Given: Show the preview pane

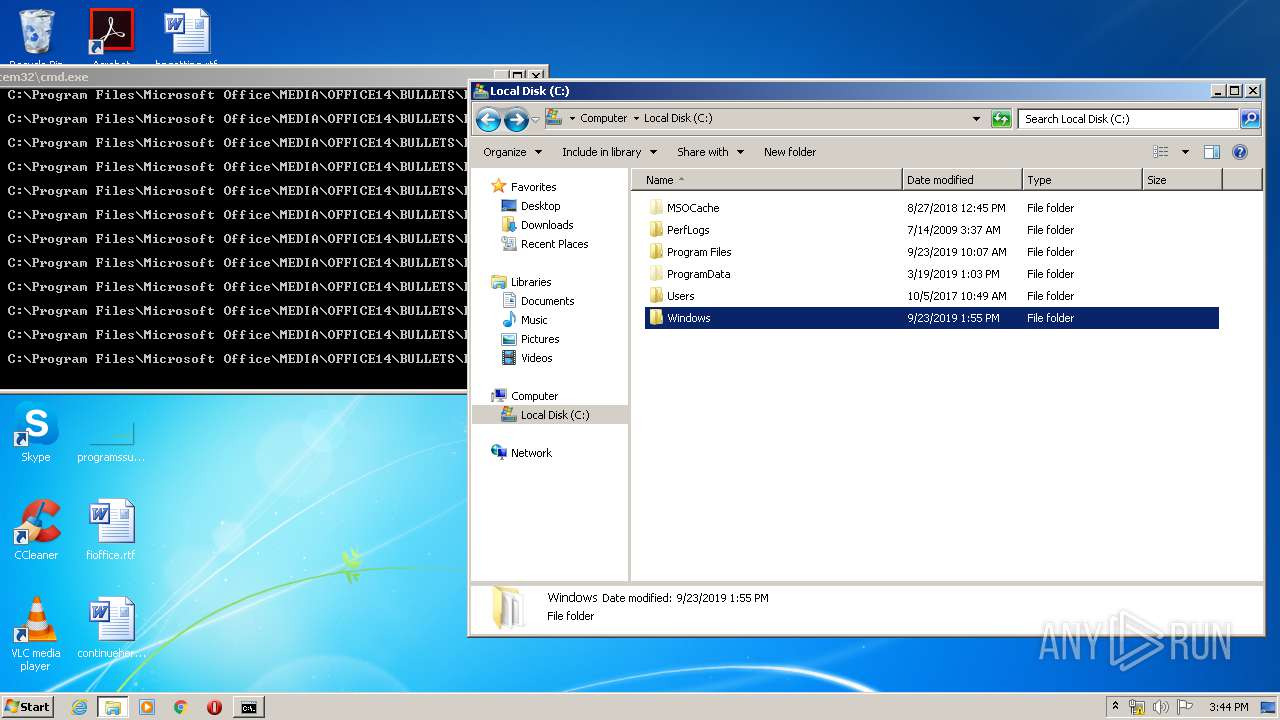Looking at the screenshot, I should click(x=1212, y=152).
